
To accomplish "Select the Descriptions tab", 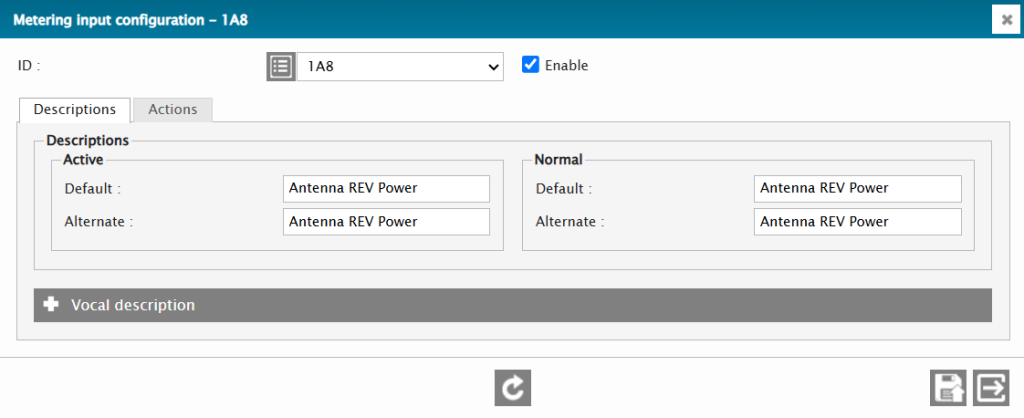I will click(74, 109).
